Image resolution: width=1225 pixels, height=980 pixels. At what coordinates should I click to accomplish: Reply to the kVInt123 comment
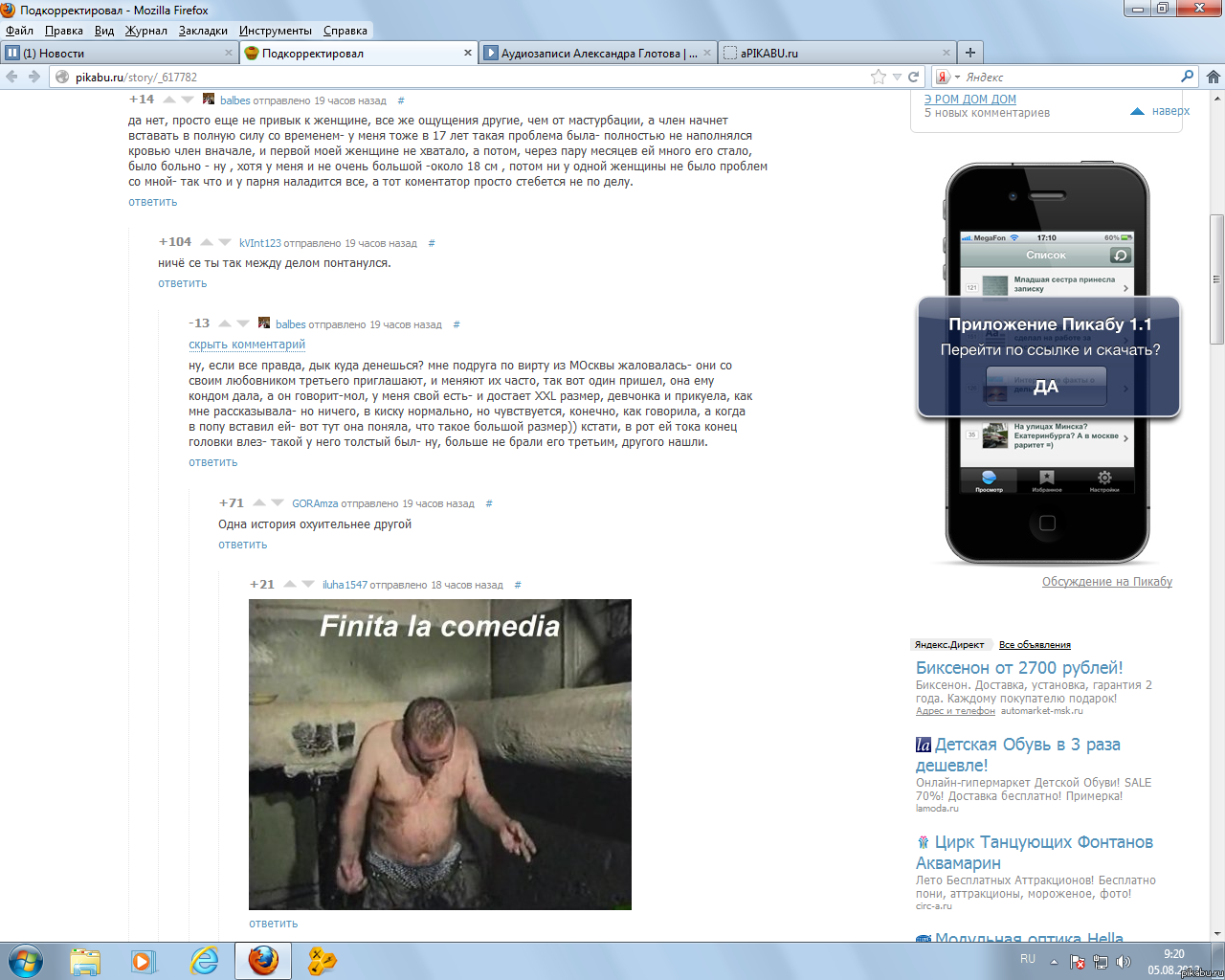pyautogui.click(x=183, y=283)
